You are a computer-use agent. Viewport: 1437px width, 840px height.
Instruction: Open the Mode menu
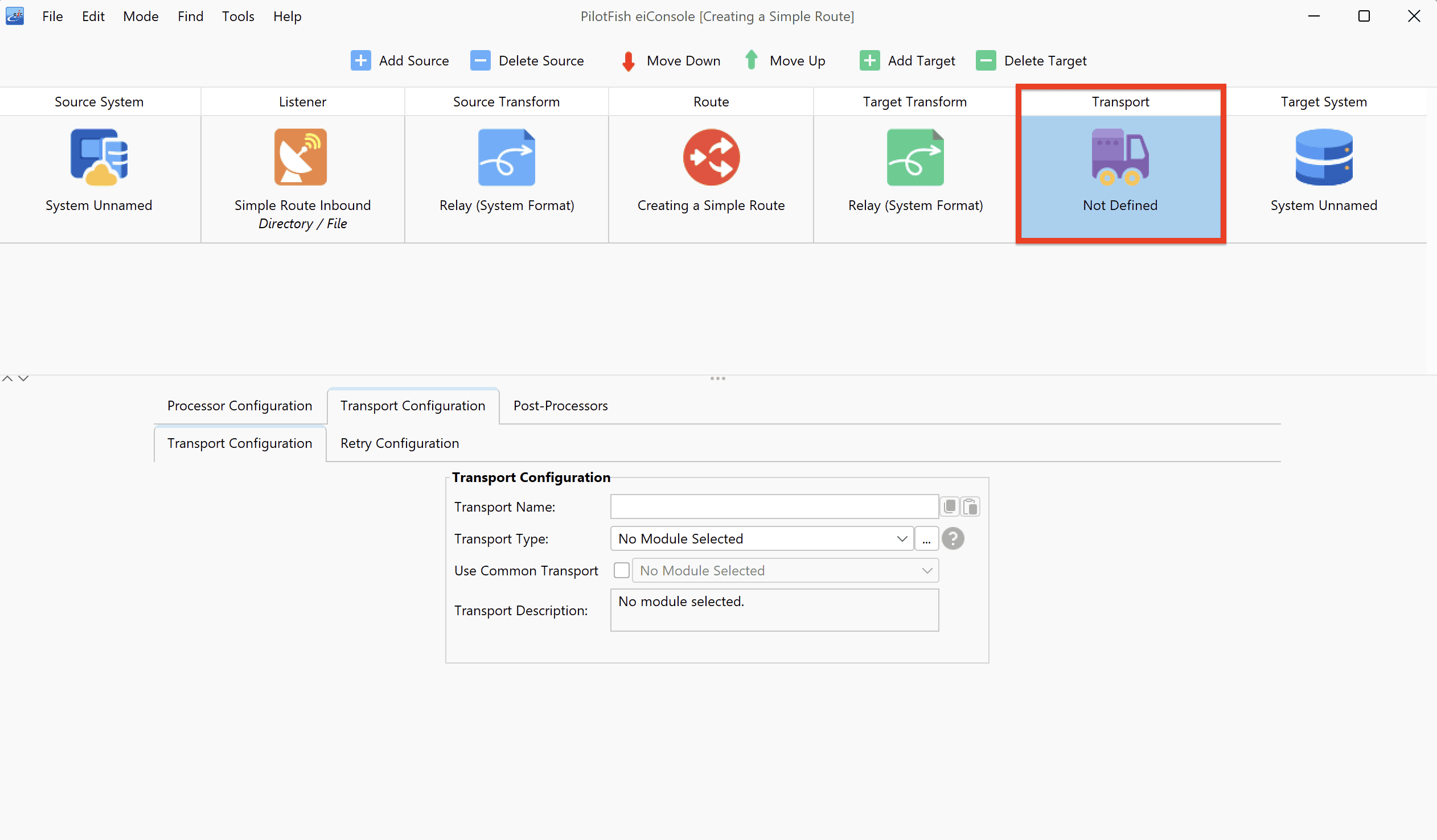141,16
